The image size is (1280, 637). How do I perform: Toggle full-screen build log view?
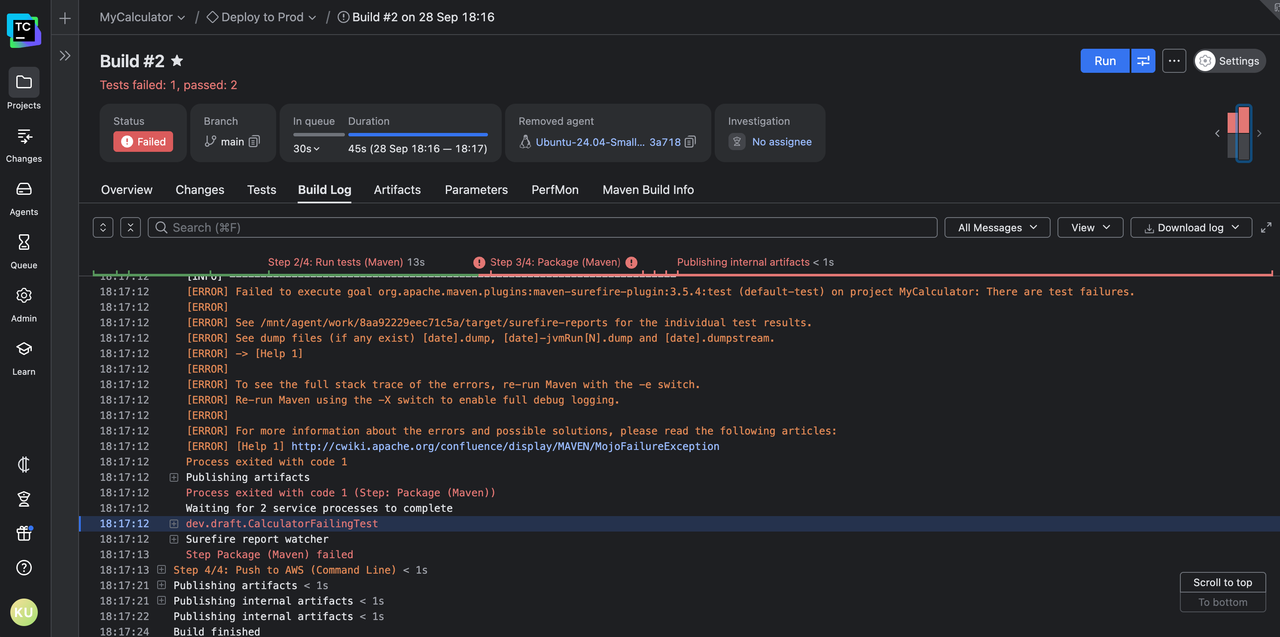[1266, 228]
